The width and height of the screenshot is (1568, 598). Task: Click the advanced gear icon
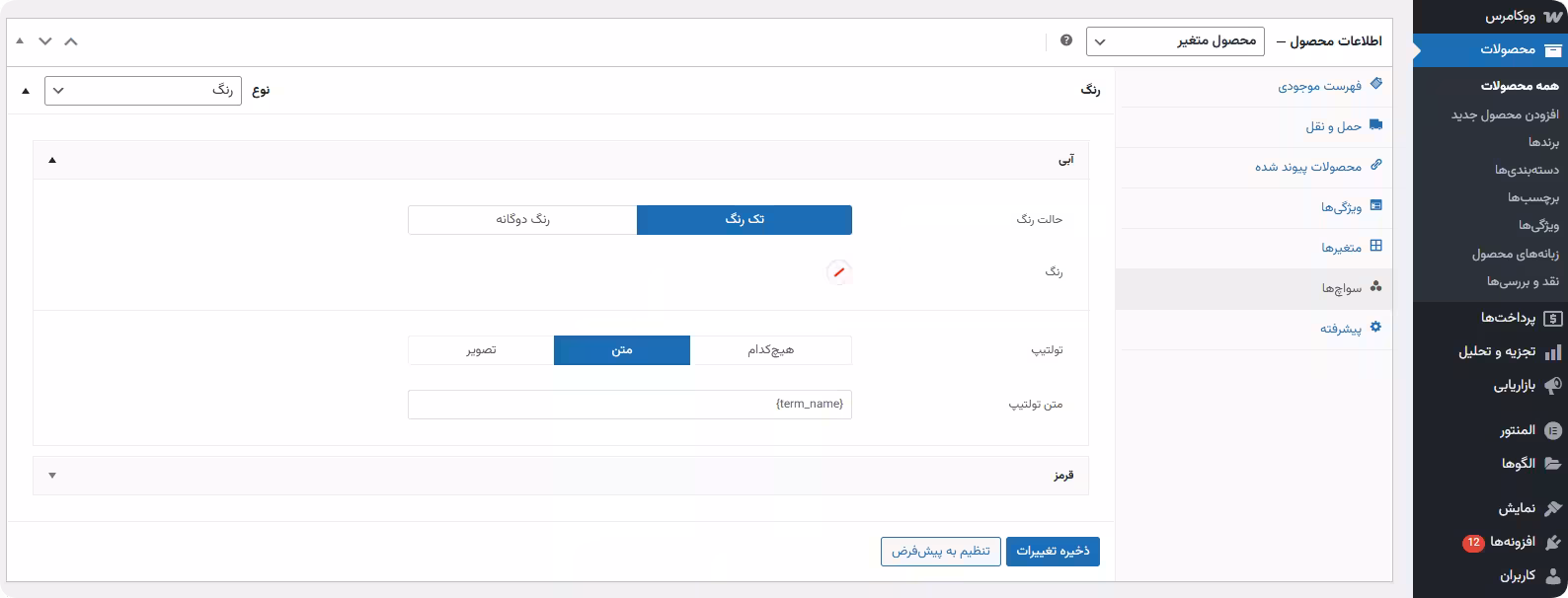(1376, 327)
